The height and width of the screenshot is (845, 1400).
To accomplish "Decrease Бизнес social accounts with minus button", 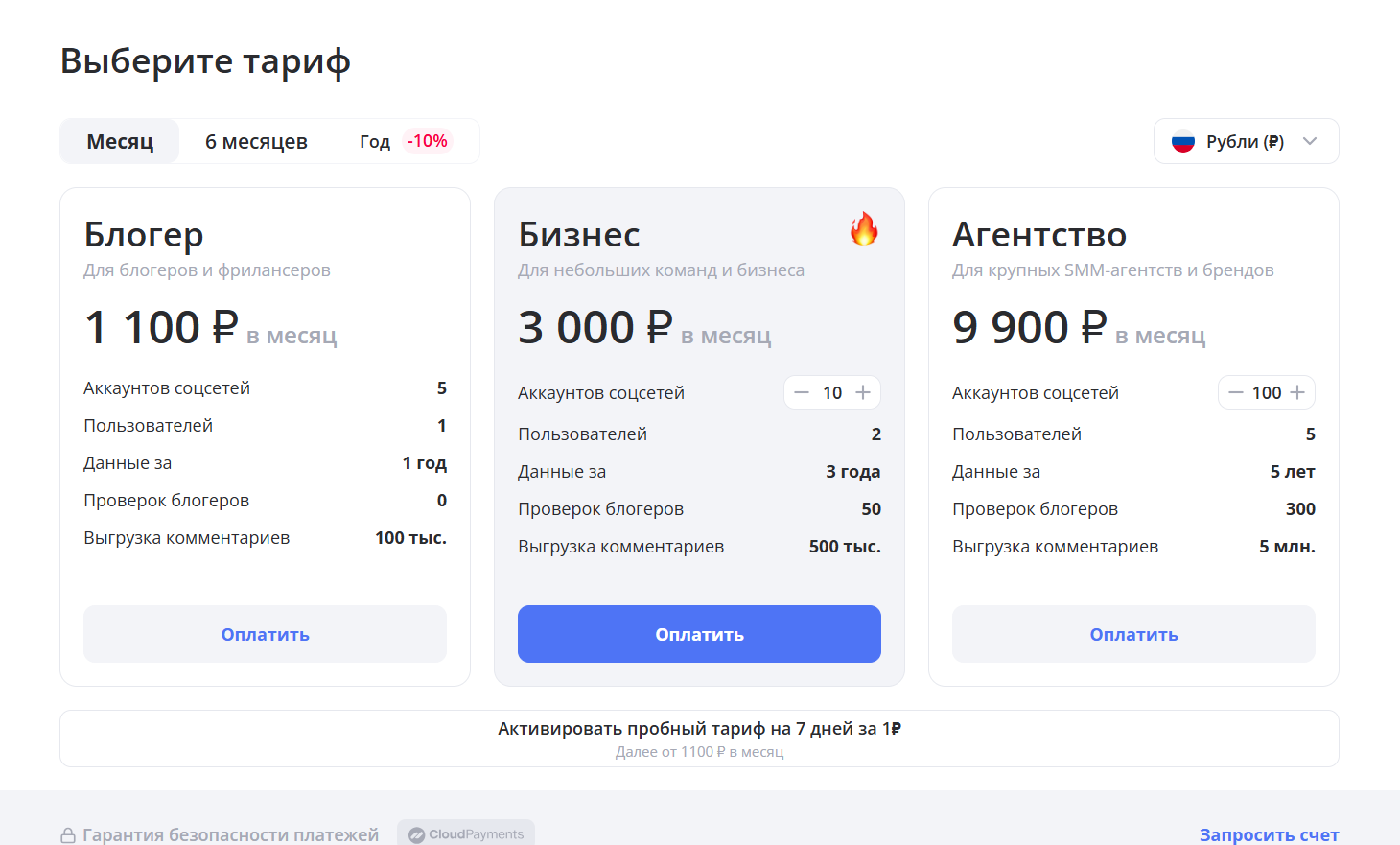I will 803,392.
